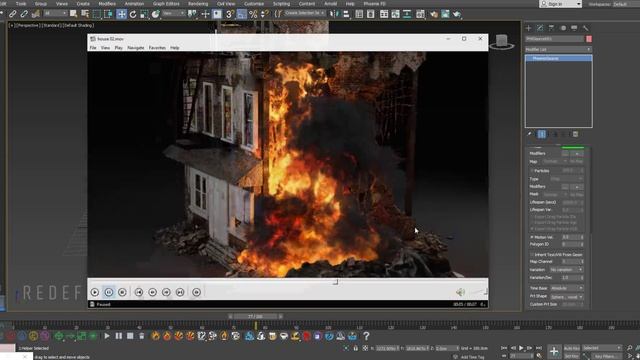Toggle the selection lock icon in status bar
The width and height of the screenshot is (640, 360).
click(356, 348)
